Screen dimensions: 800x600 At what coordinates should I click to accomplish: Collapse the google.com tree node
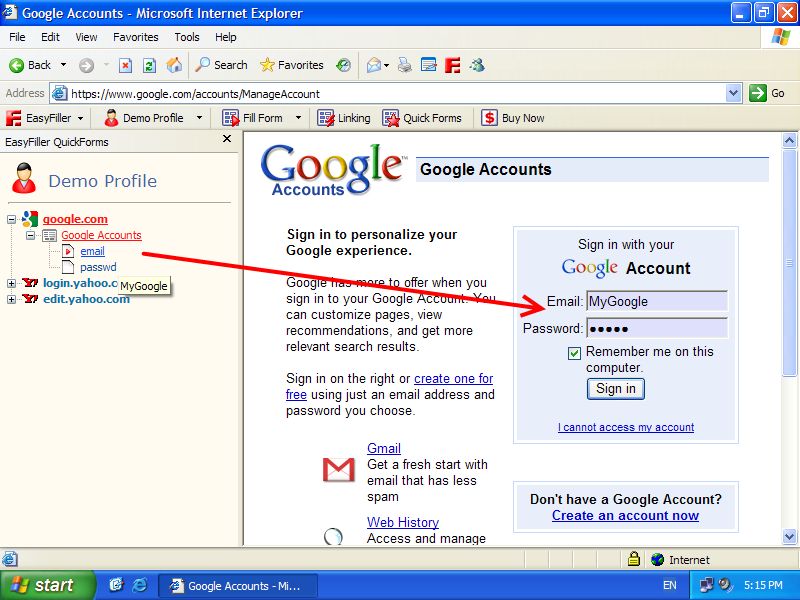(x=11, y=219)
